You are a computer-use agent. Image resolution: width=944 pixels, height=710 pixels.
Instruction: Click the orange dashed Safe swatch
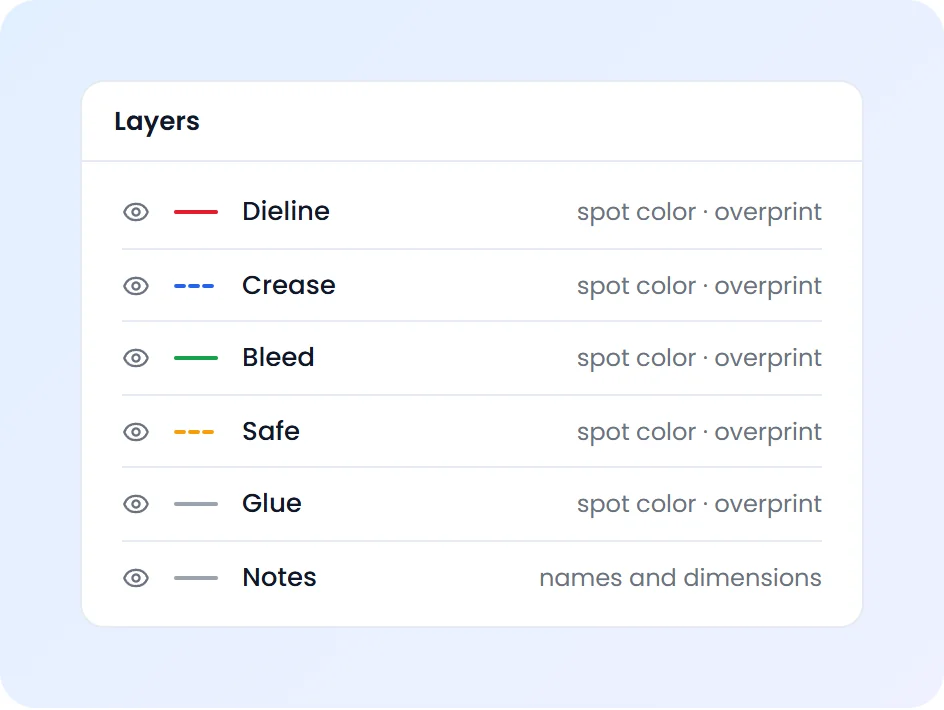tap(194, 432)
